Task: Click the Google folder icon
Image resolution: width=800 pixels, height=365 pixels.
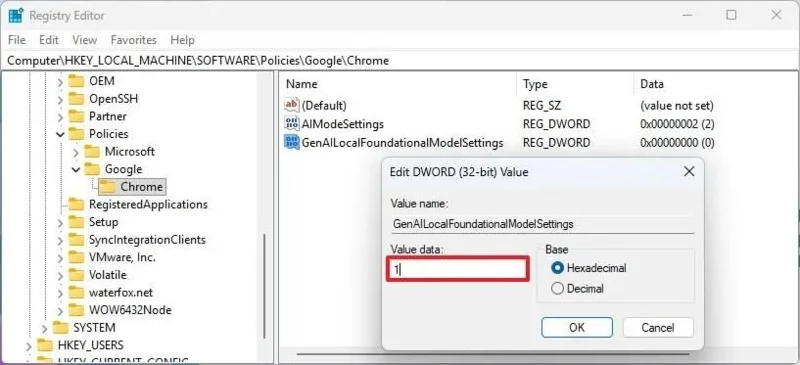Action: [x=92, y=169]
